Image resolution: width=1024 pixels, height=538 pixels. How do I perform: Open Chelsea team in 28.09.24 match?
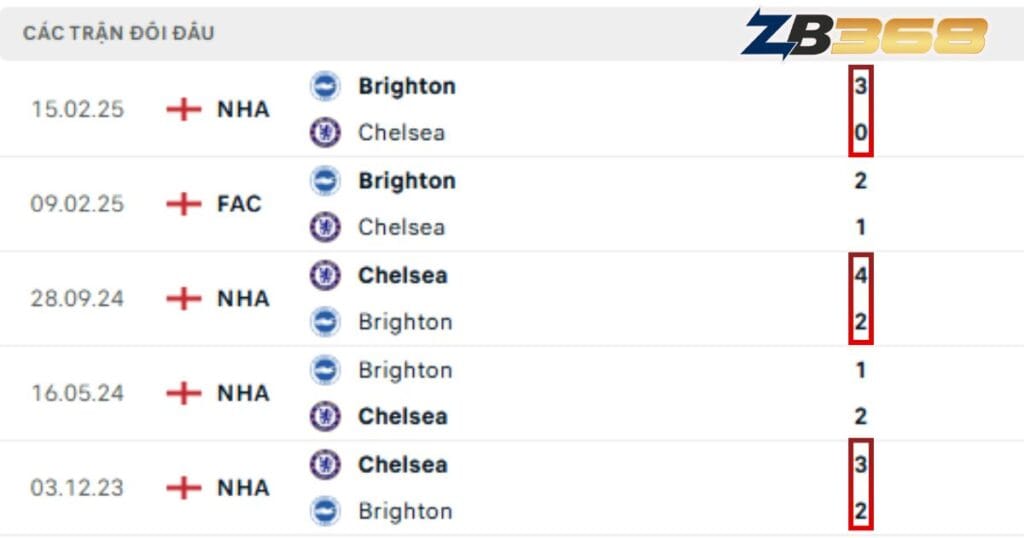point(402,275)
